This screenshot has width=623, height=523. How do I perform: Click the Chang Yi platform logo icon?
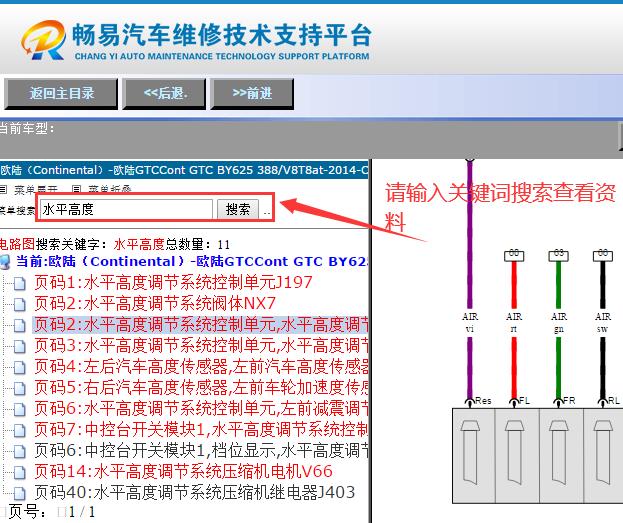pos(44,40)
